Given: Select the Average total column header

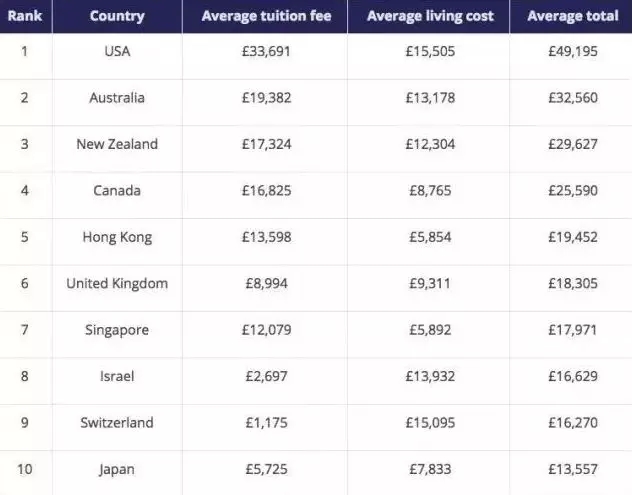Looking at the screenshot, I should click(571, 16).
